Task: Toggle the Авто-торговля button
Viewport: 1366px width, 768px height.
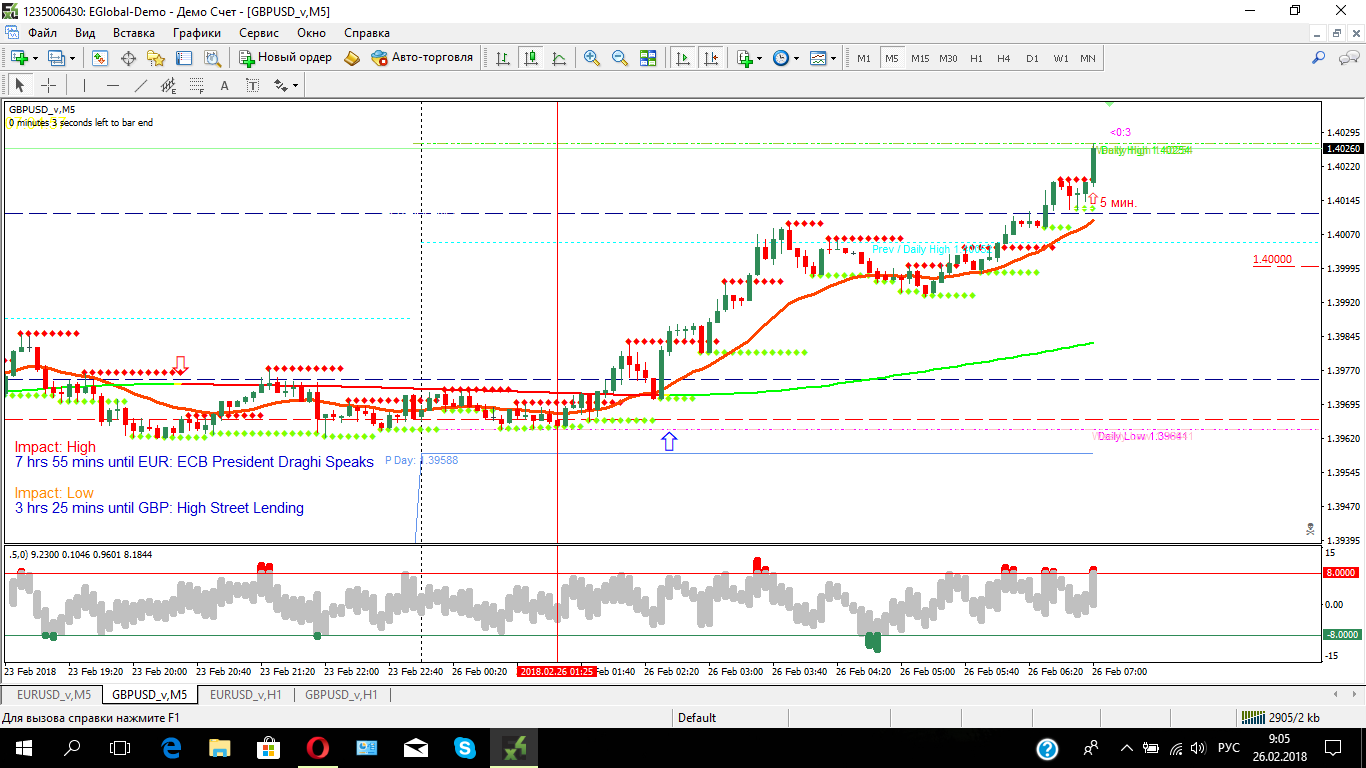Action: pos(422,58)
